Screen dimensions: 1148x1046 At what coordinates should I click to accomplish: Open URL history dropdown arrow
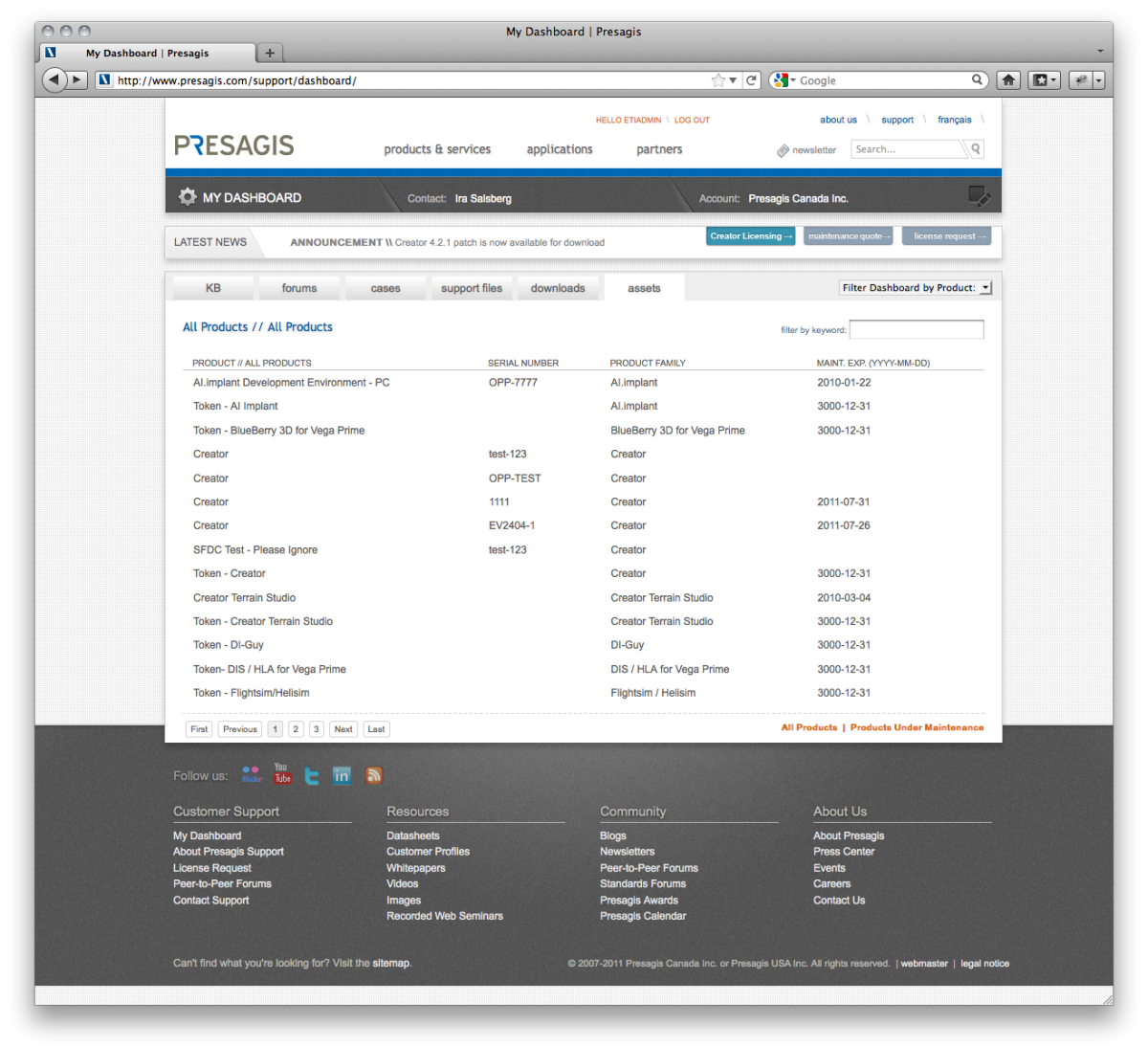734,80
